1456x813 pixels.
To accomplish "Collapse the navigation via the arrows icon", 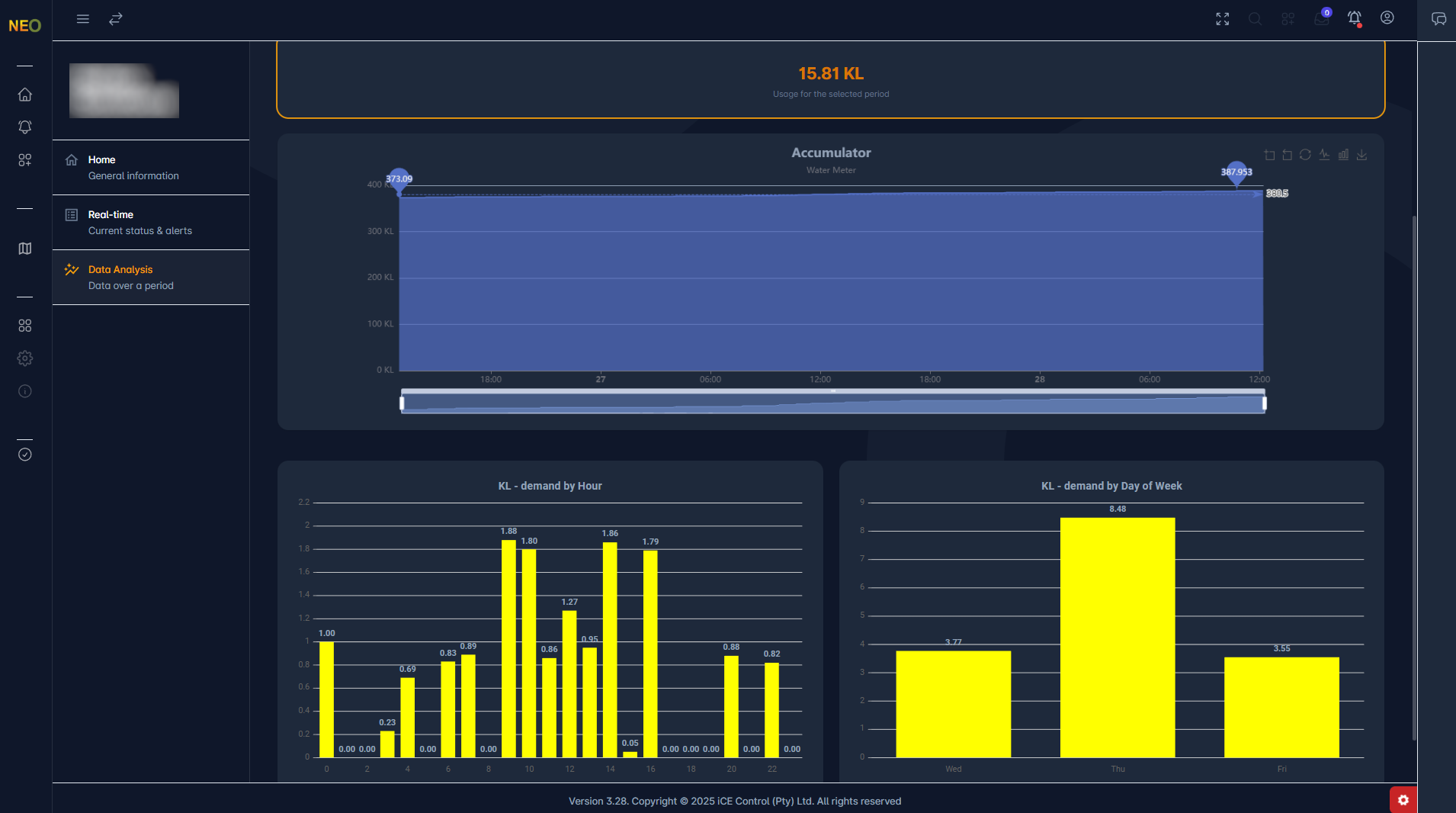I will pos(116,18).
